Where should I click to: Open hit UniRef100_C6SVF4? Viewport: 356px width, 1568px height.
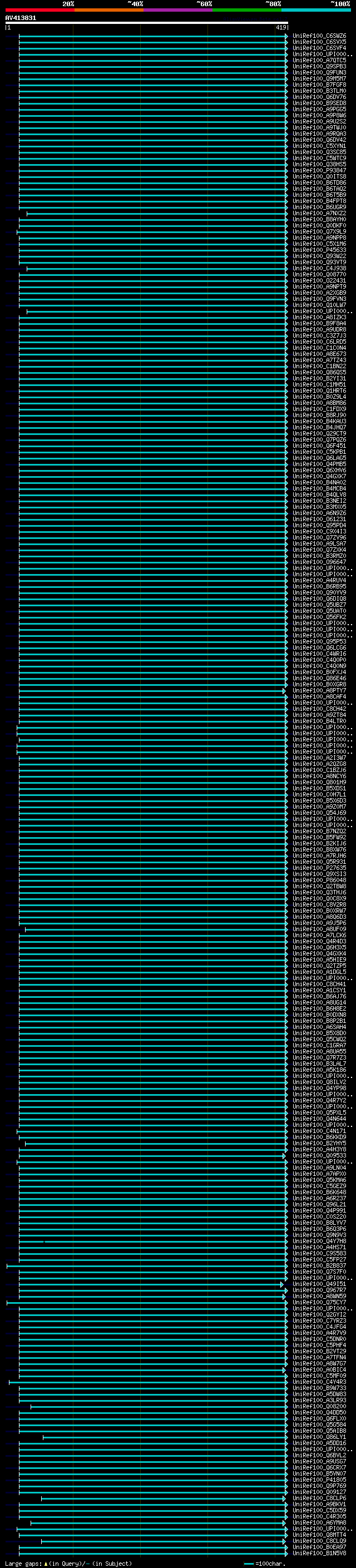coord(319,48)
